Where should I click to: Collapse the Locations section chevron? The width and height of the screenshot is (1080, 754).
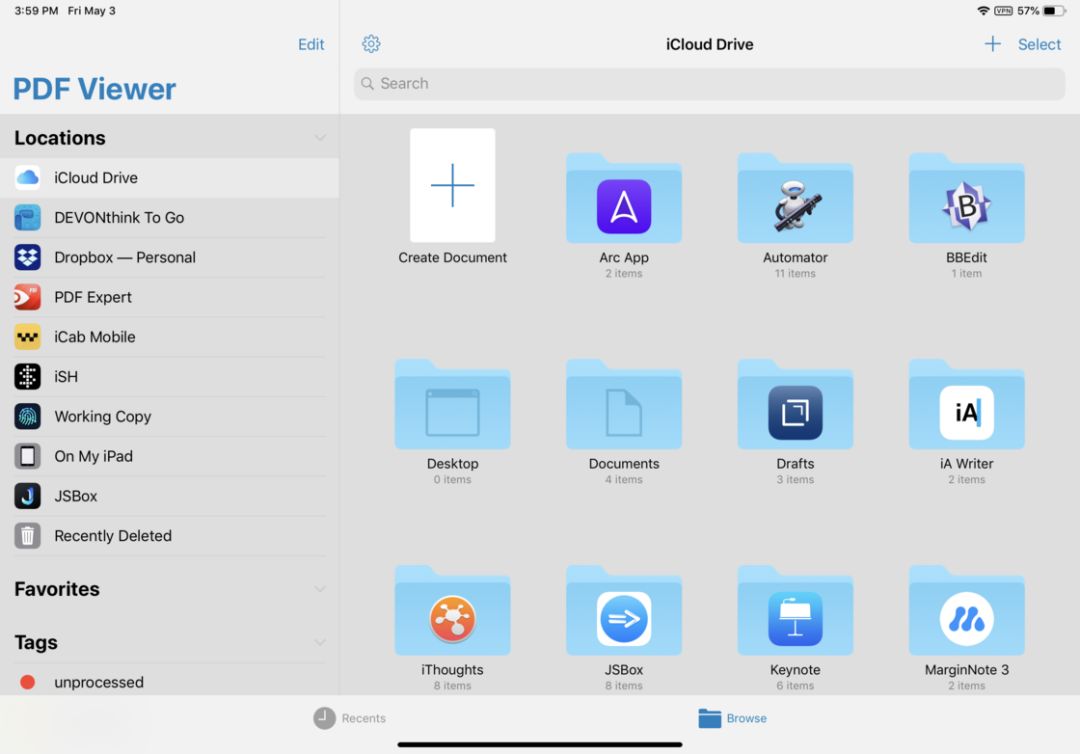pyautogui.click(x=320, y=138)
